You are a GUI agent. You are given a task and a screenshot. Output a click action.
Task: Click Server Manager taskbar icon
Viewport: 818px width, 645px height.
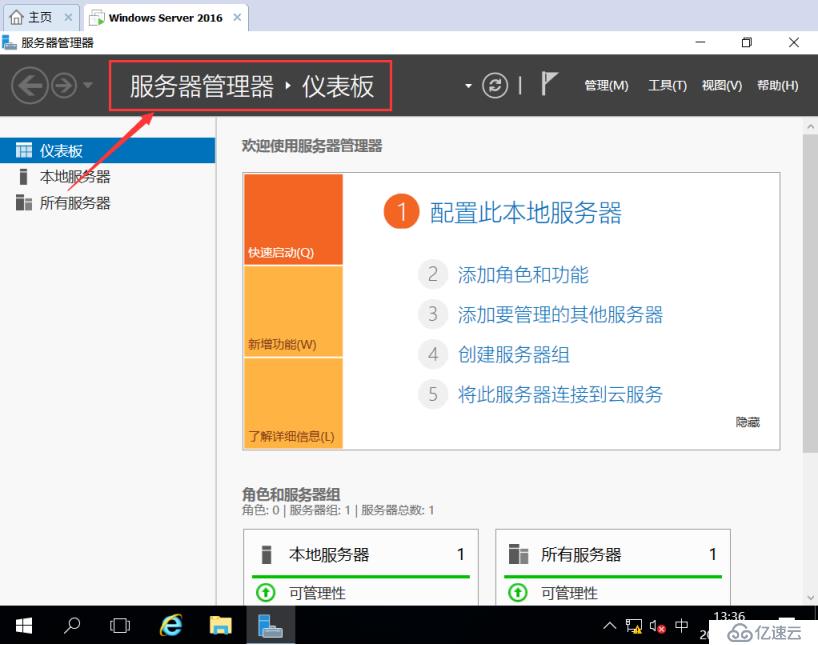coord(270,625)
